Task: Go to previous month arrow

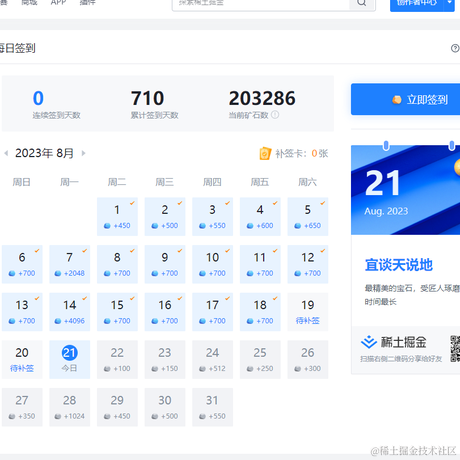Action: pos(6,153)
